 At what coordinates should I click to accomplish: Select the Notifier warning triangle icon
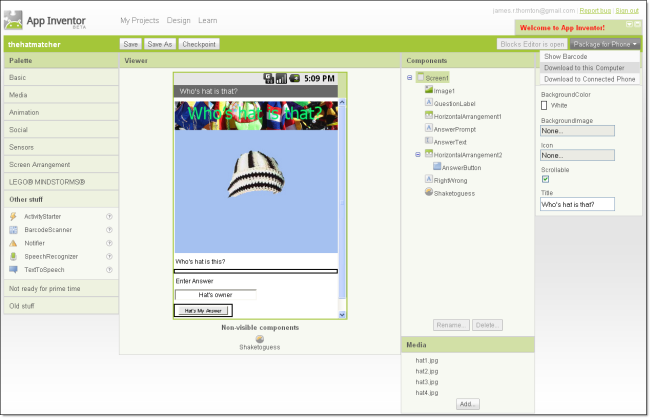[13, 243]
